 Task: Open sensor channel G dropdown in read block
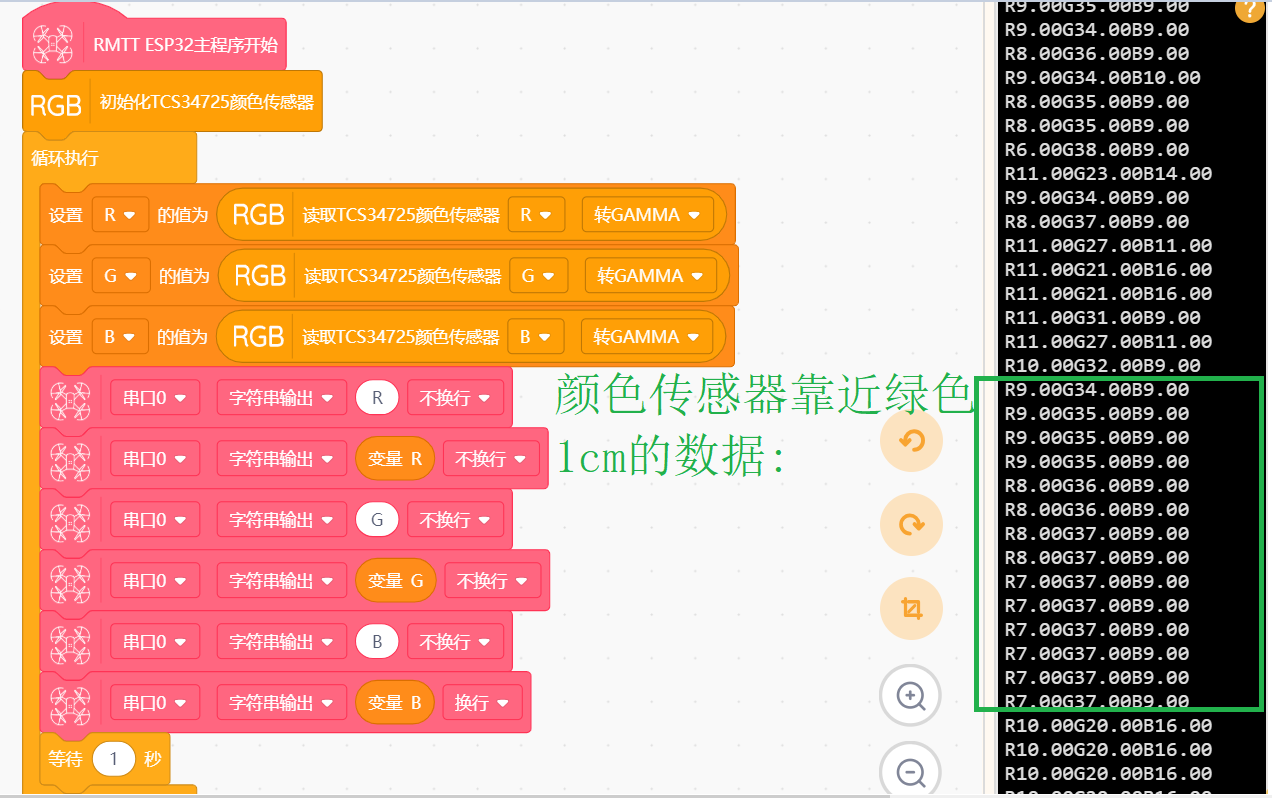(538, 276)
